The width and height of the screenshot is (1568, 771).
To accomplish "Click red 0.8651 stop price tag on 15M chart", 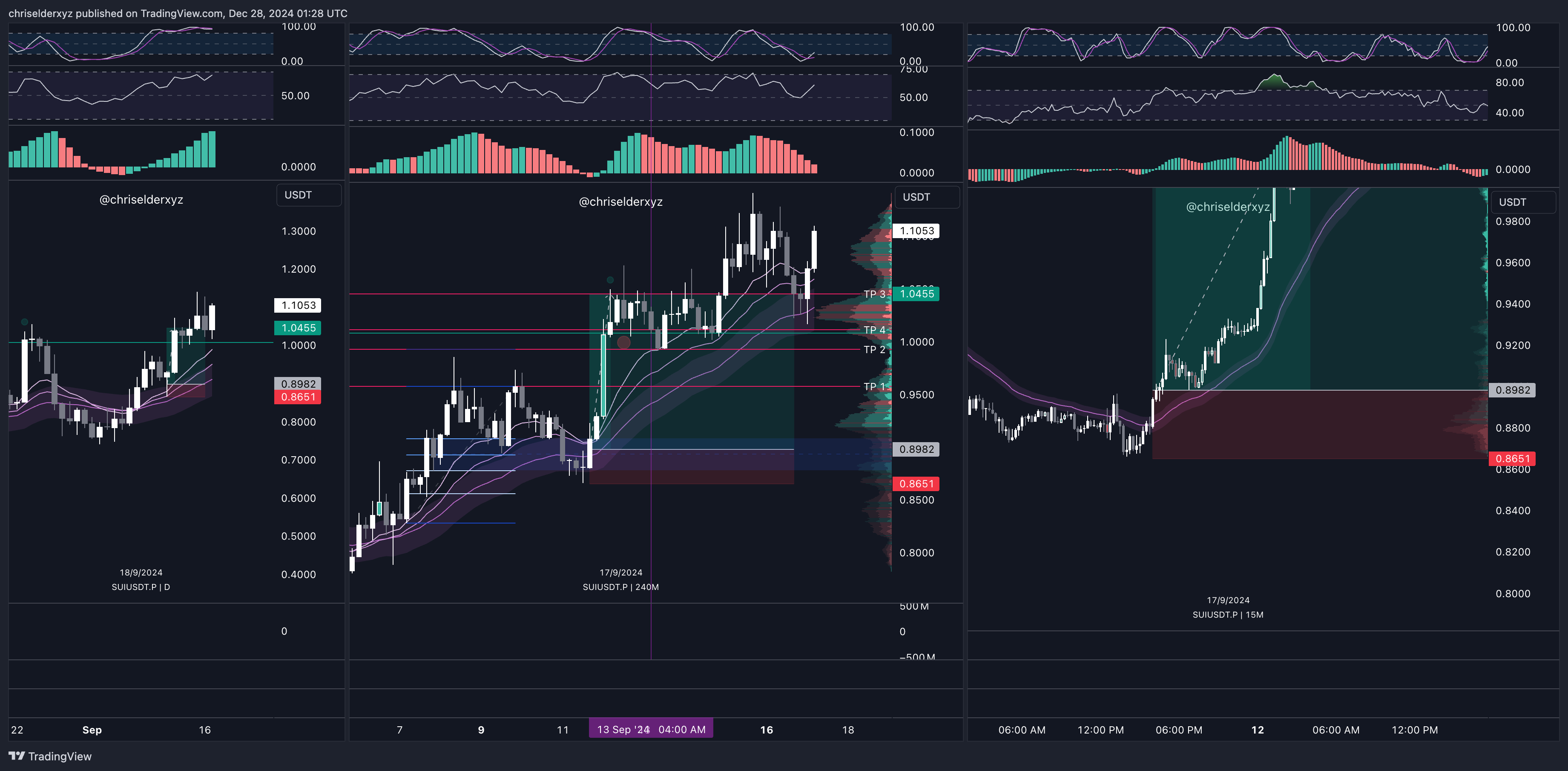I will point(1512,459).
